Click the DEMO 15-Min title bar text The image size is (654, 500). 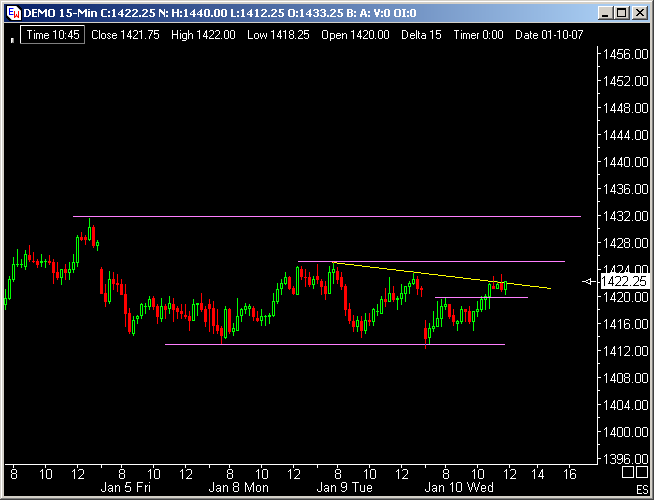[x=220, y=13]
